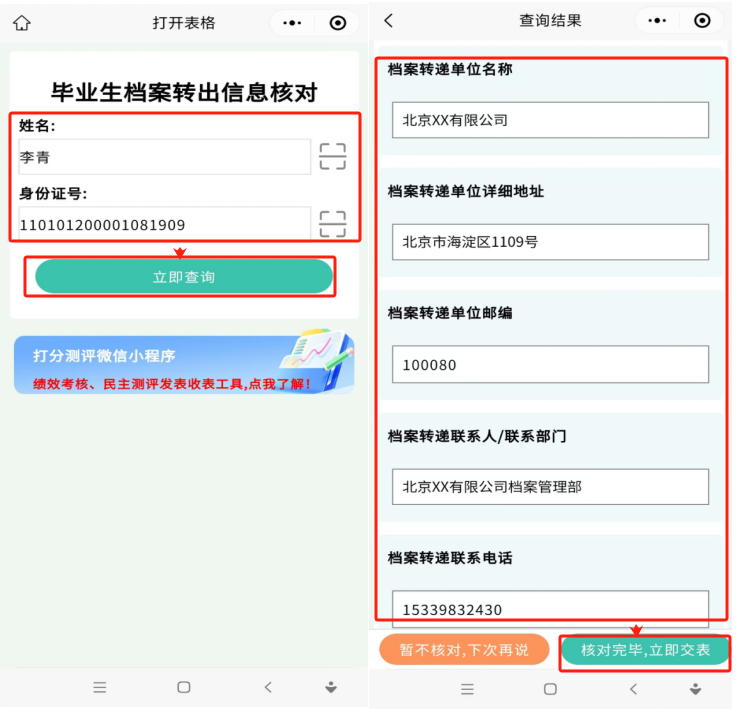The height and width of the screenshot is (713, 737).
Task: Go back using the arrow on the 查询结果 screen
Action: click(x=388, y=20)
